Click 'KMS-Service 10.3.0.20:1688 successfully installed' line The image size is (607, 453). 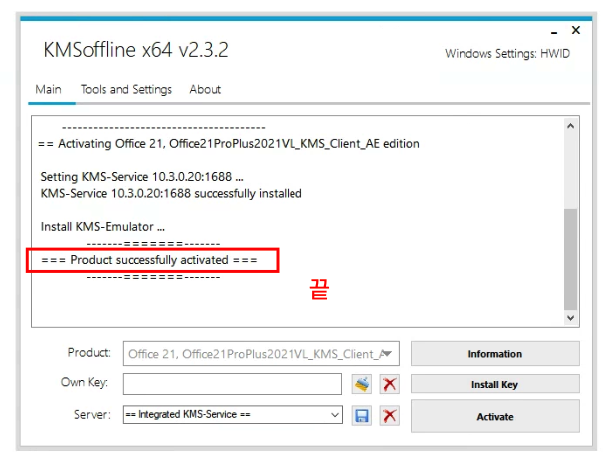(x=171, y=193)
